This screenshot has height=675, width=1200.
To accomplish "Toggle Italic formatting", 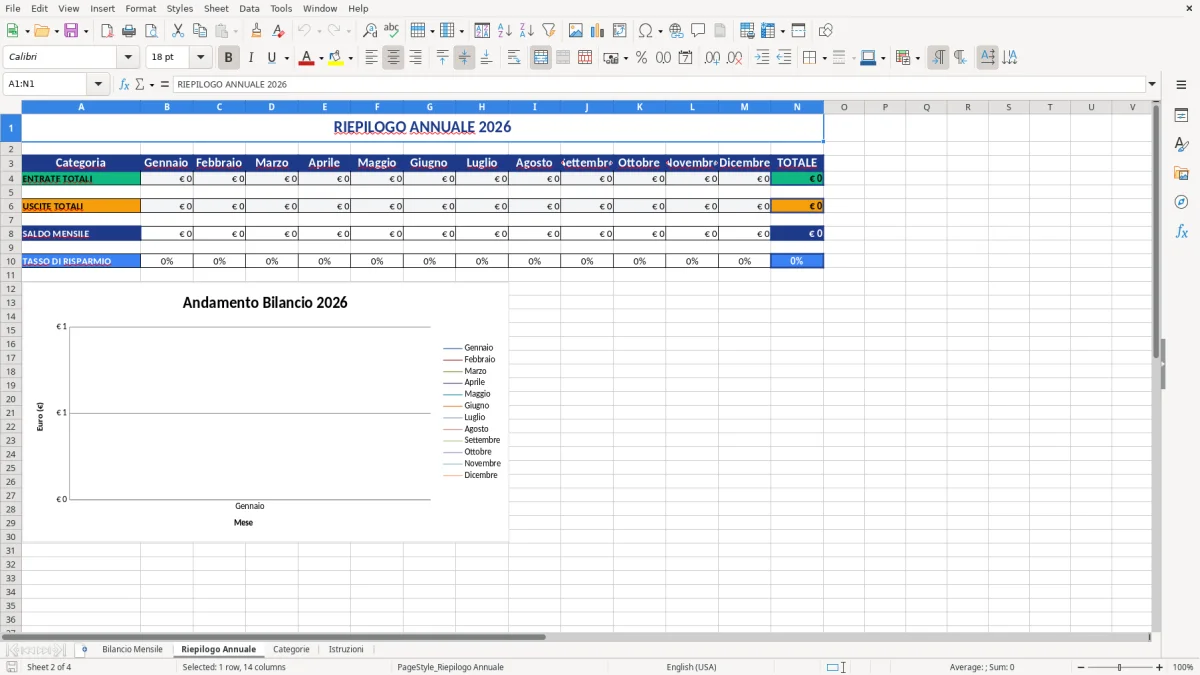I will point(250,58).
